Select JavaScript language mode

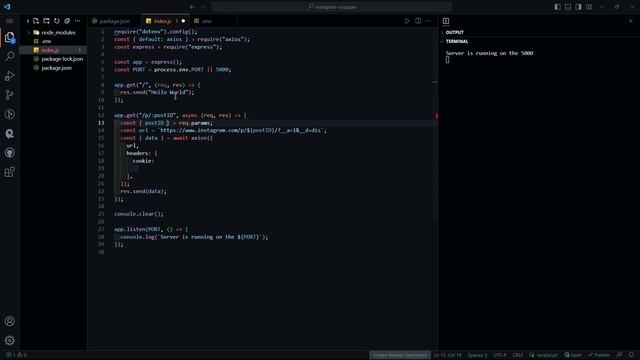coord(543,355)
